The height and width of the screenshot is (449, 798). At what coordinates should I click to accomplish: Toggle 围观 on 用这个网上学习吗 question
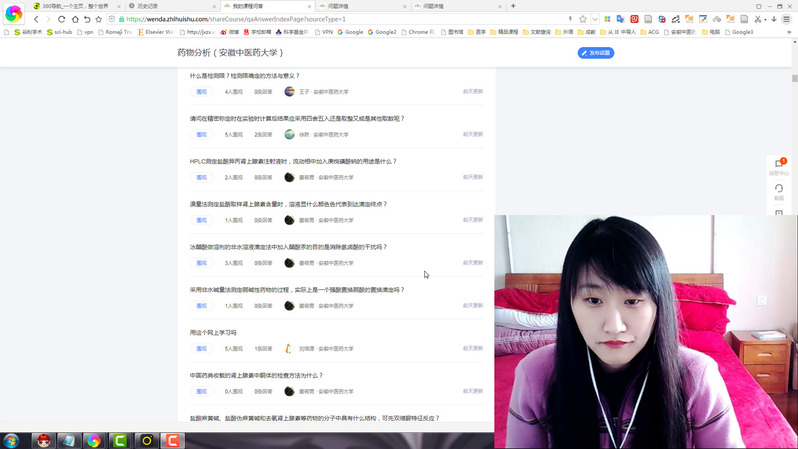[x=201, y=349]
